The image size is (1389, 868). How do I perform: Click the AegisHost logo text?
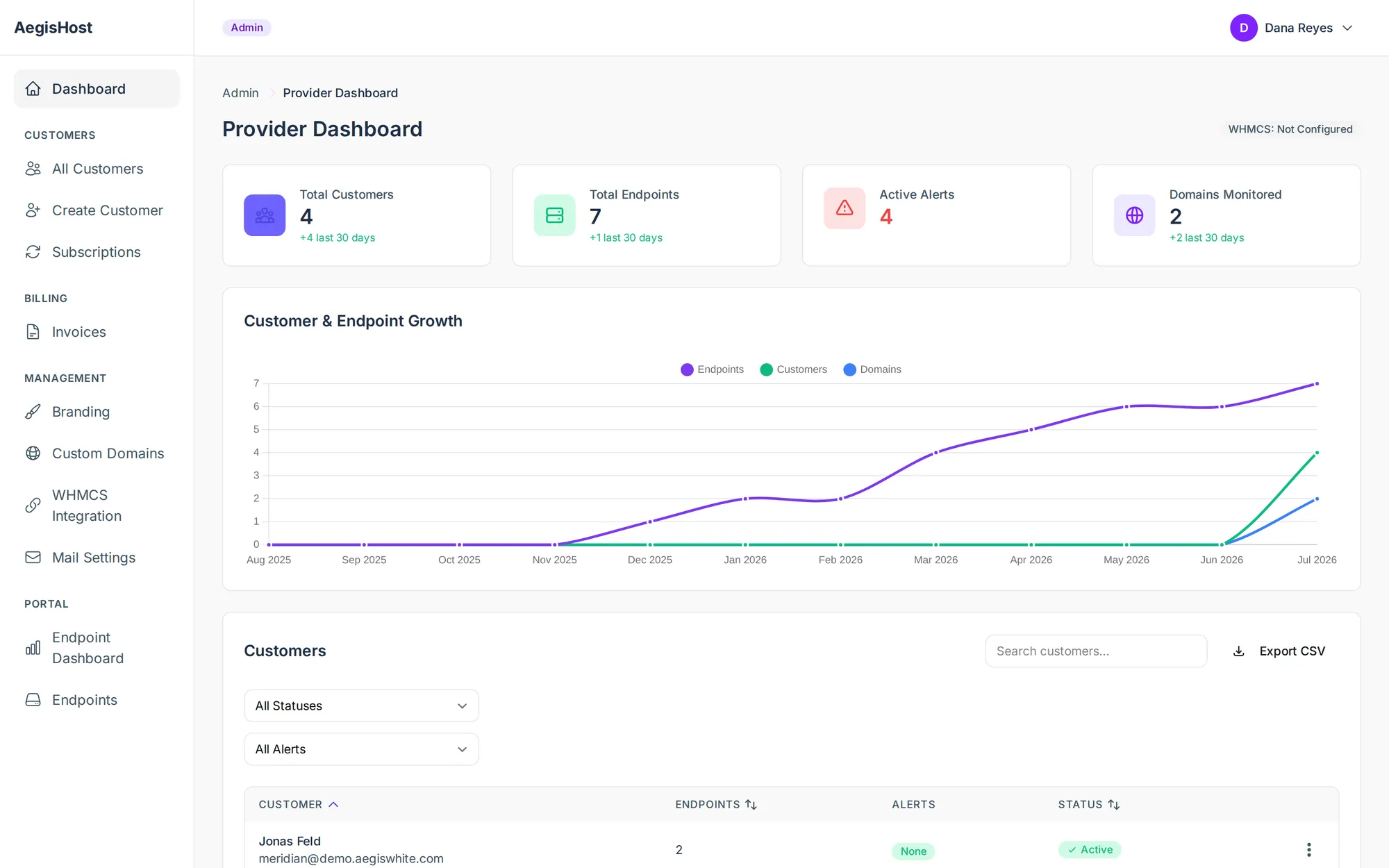(53, 28)
